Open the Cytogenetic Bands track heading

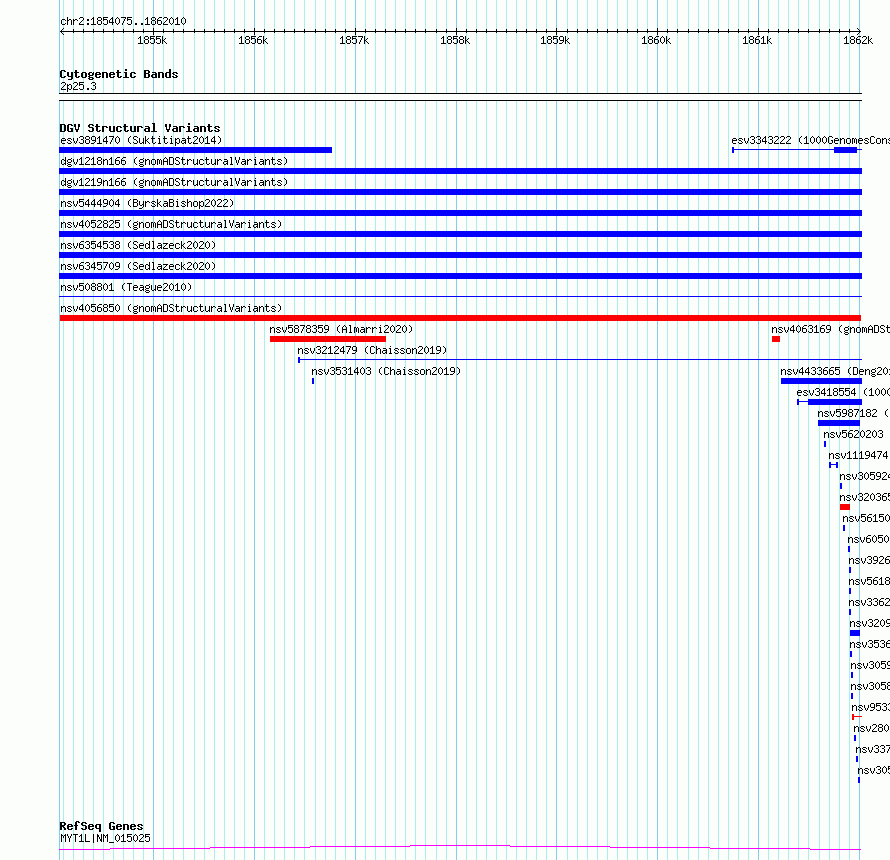[x=119, y=74]
